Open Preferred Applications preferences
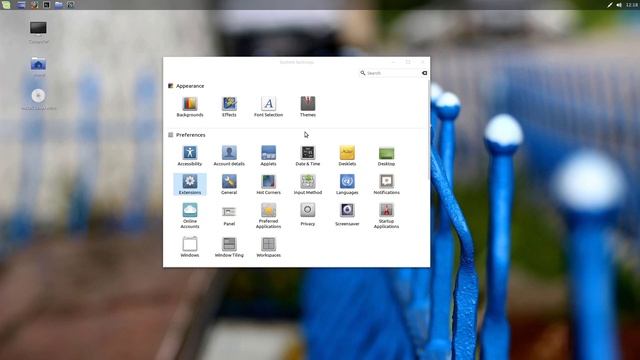This screenshot has height=360, width=640. 268,216
